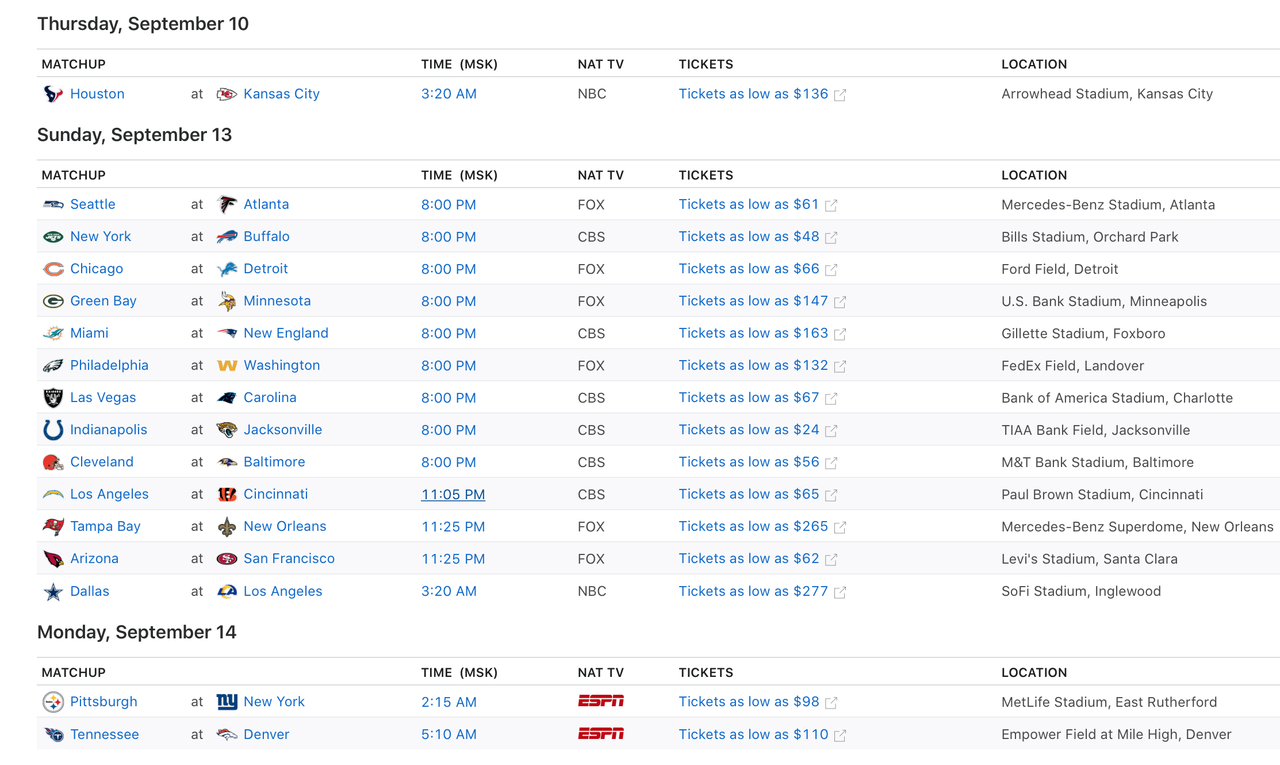
Task: Click ESPN logo in Tennessee game row
Action: point(601,734)
